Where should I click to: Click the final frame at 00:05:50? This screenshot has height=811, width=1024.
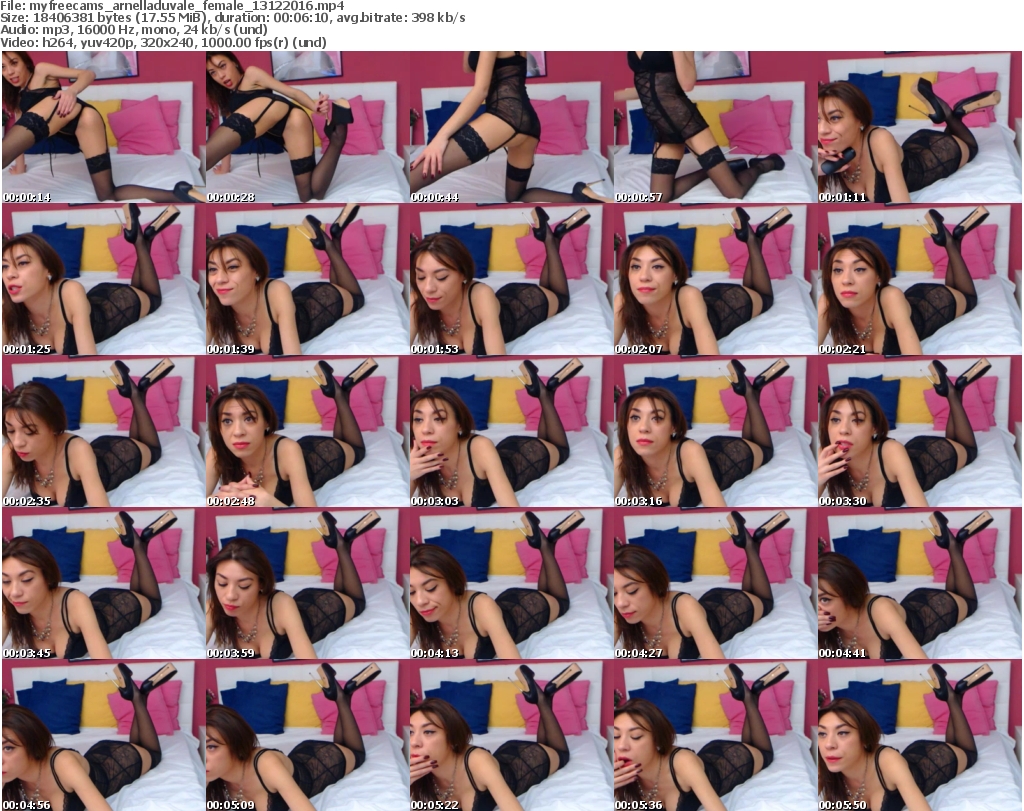coord(919,735)
